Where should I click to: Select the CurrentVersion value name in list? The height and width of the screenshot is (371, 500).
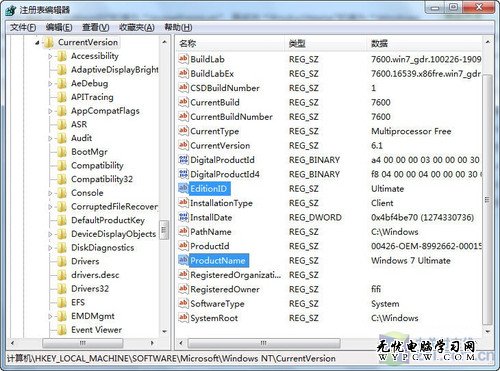tap(220, 146)
